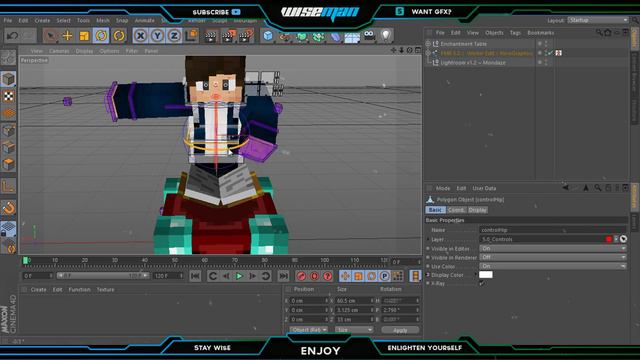Toggle visibility dots for Lightroom object
The image size is (640, 360).
[x=546, y=62]
